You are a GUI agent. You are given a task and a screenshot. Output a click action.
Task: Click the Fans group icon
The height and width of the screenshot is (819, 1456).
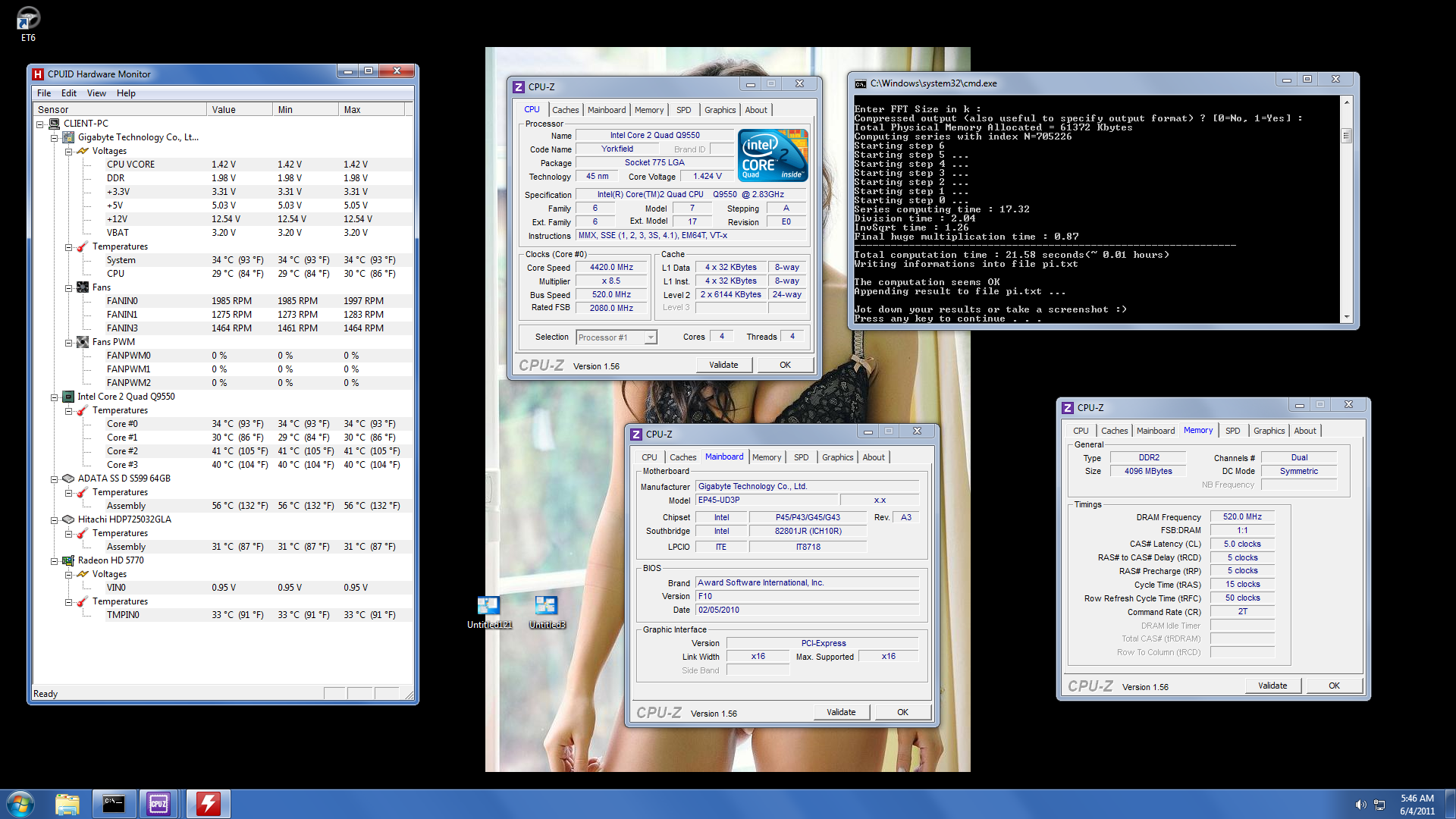(x=83, y=287)
